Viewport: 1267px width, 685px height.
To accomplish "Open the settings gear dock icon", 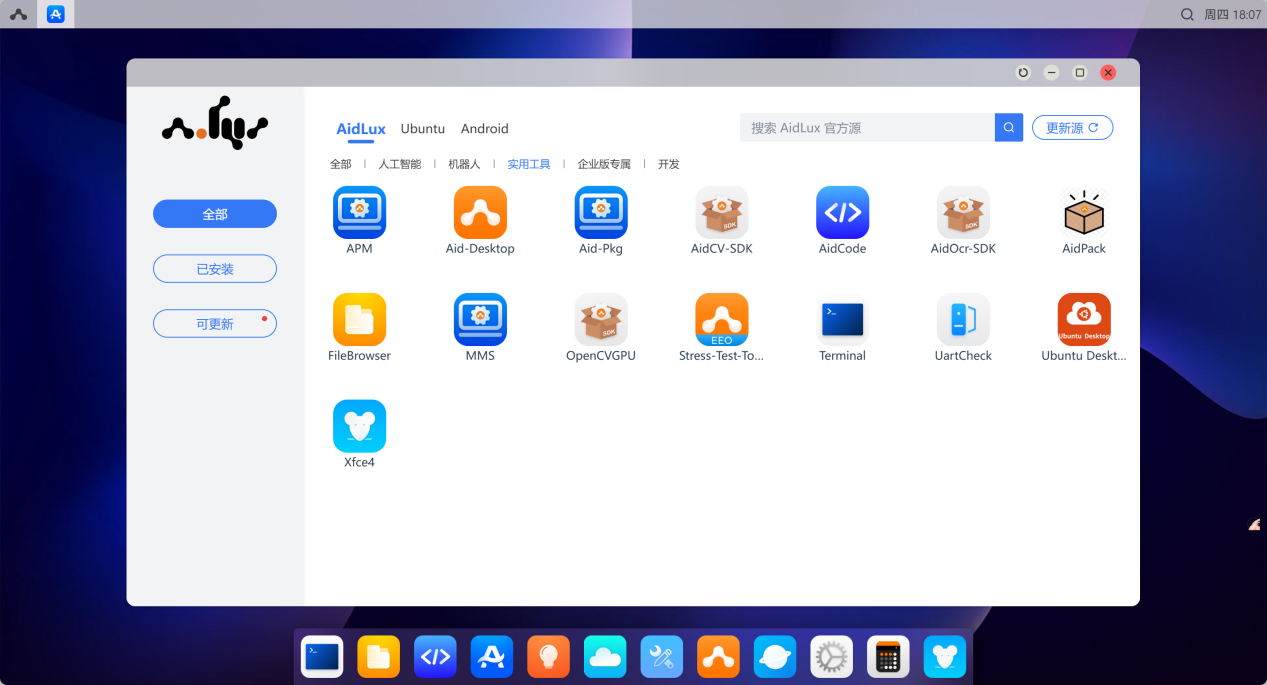I will point(831,657).
